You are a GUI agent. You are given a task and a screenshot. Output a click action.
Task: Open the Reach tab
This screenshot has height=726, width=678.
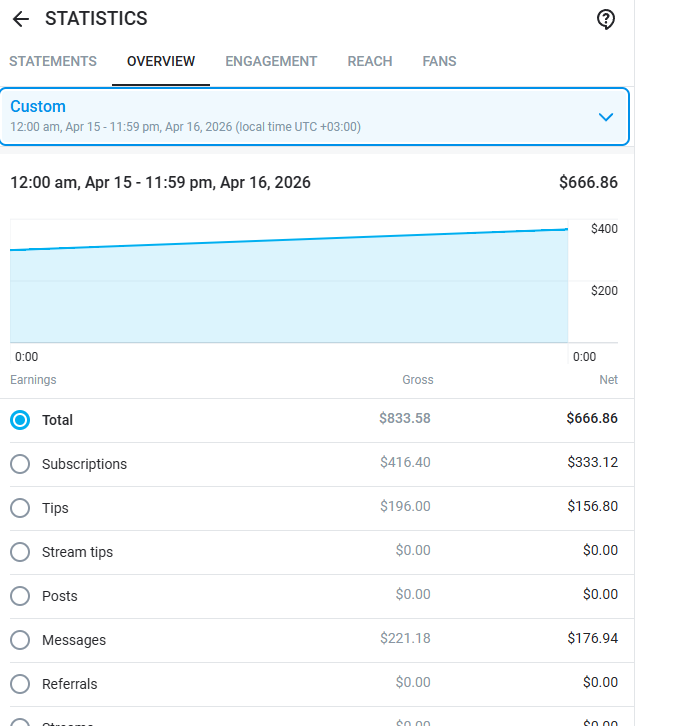click(x=370, y=62)
